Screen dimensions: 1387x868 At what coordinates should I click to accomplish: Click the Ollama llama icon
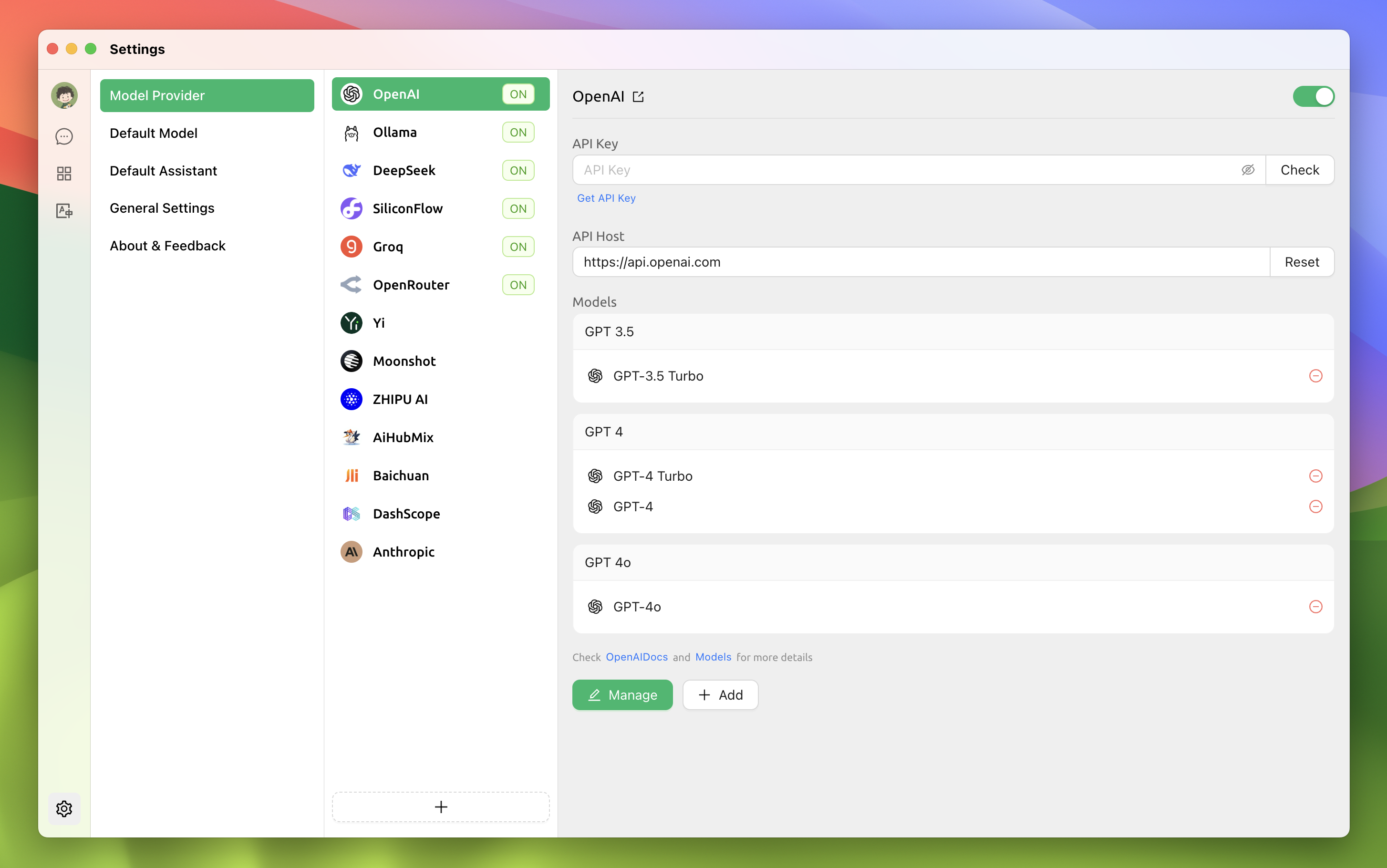click(x=352, y=133)
